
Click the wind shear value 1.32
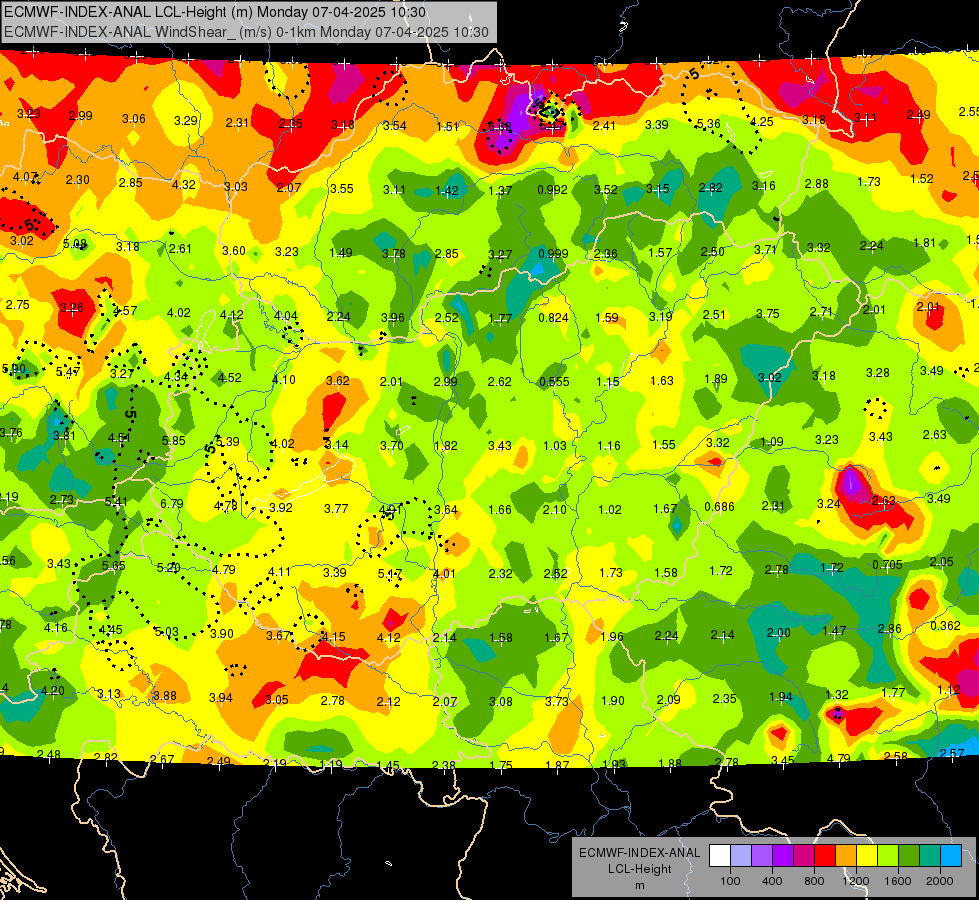click(x=837, y=695)
